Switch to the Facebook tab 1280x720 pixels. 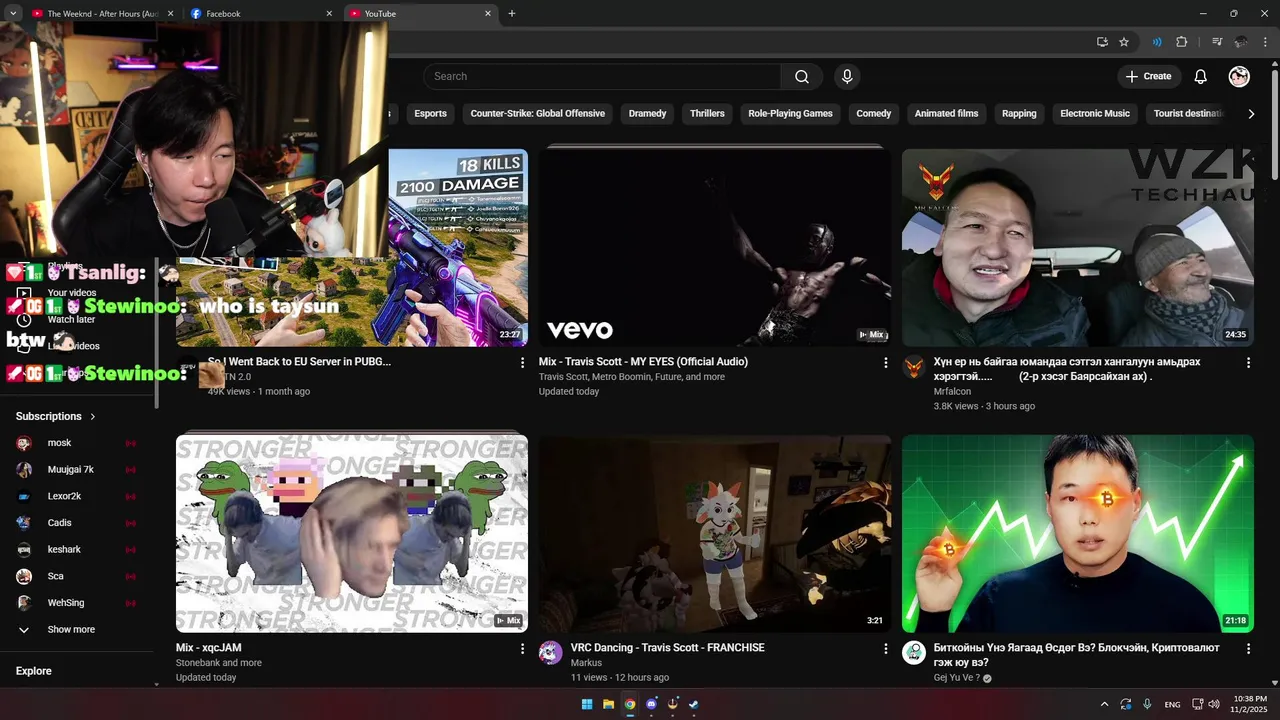pyautogui.click(x=260, y=14)
